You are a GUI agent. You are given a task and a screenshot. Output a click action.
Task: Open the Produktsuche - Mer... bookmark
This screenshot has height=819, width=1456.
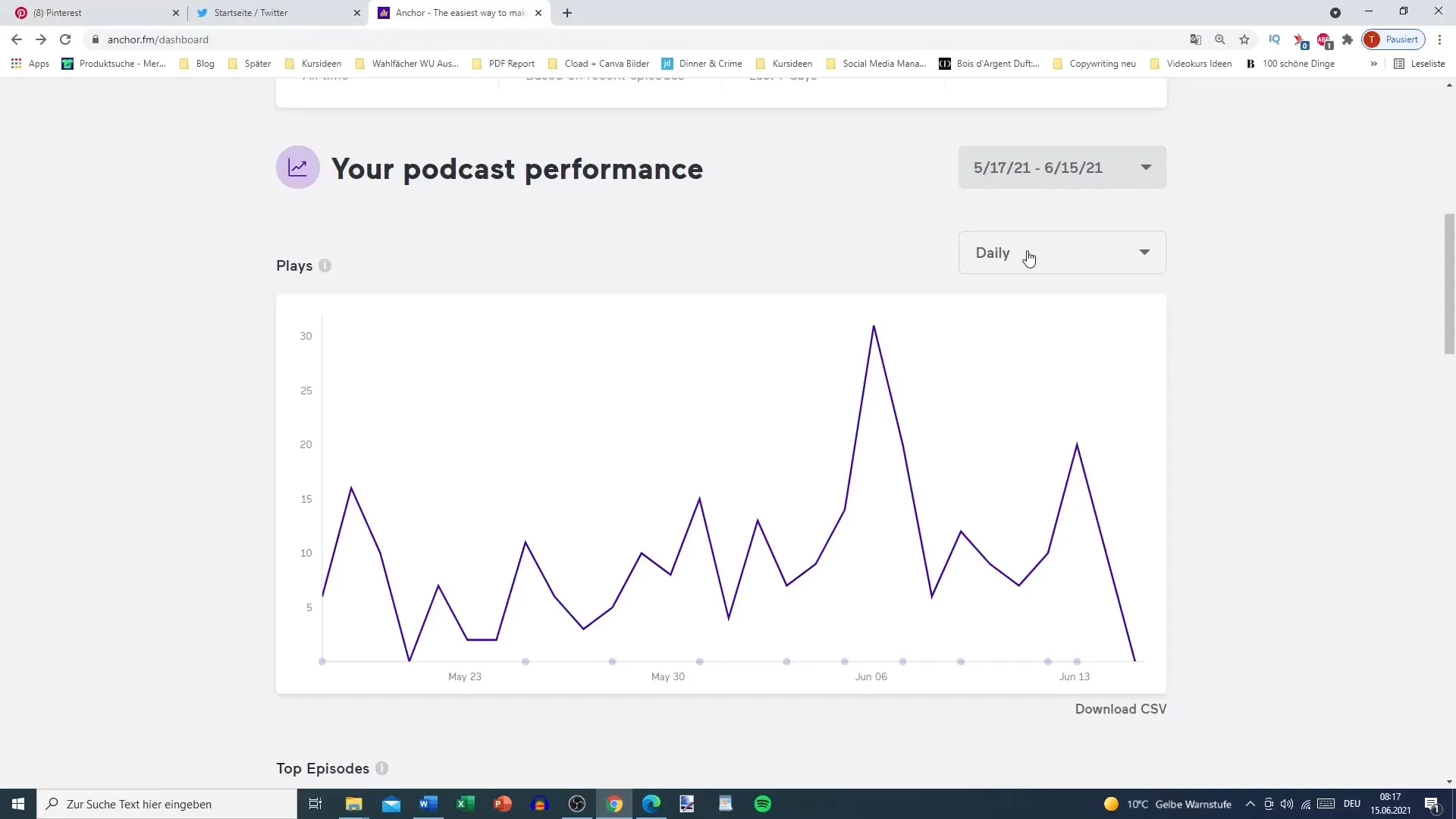(x=114, y=64)
